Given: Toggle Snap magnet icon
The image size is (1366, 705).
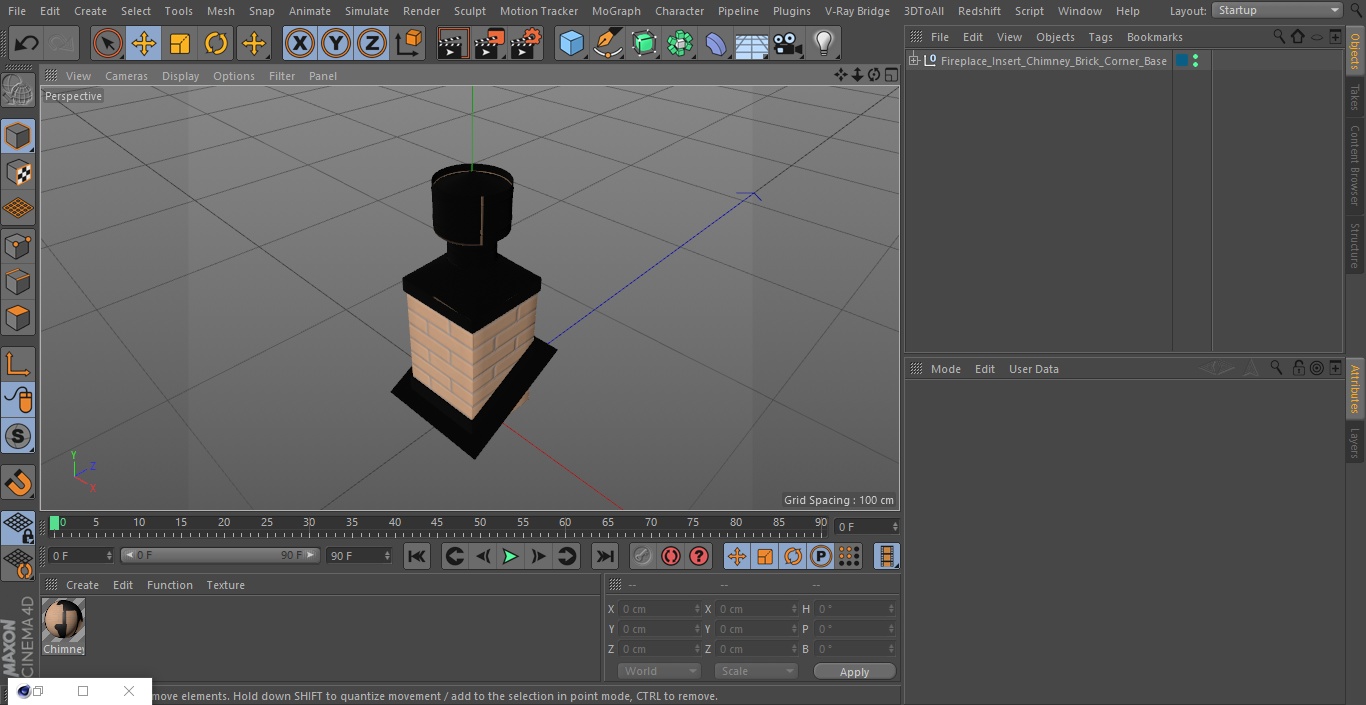Looking at the screenshot, I should pos(18,484).
